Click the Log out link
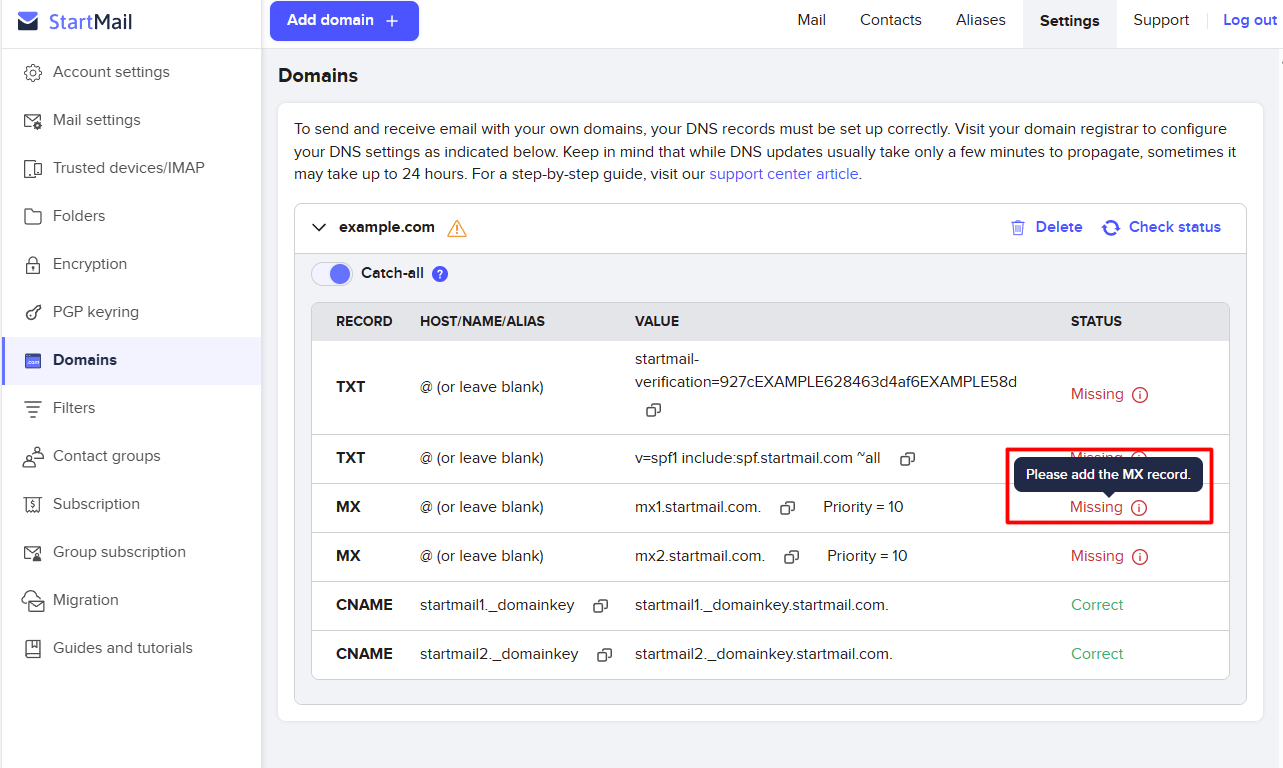The width and height of the screenshot is (1283, 768). point(1250,20)
